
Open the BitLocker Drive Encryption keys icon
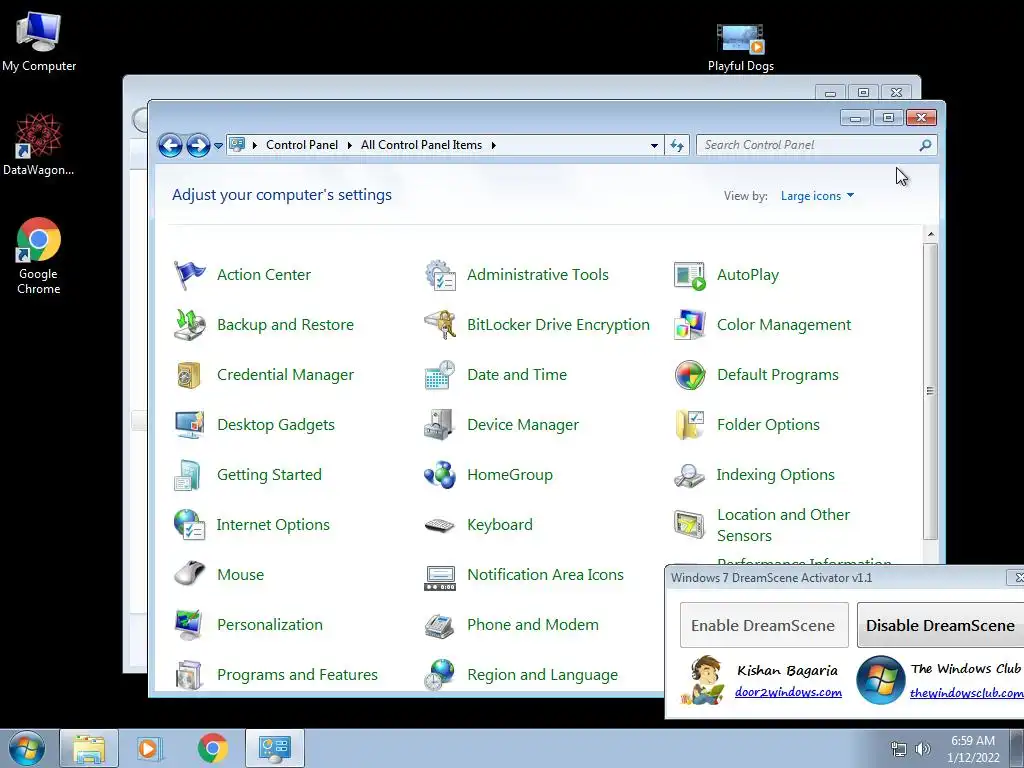440,325
